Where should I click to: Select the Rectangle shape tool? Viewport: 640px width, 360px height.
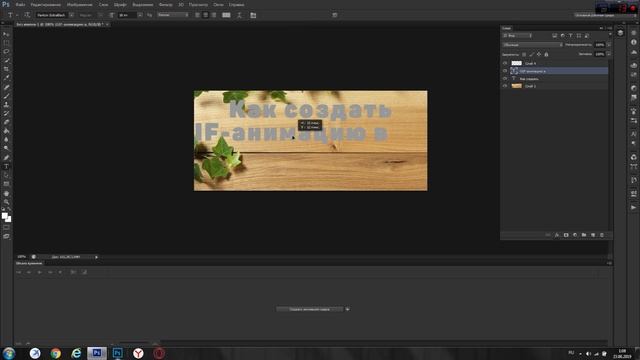pyautogui.click(x=6, y=184)
